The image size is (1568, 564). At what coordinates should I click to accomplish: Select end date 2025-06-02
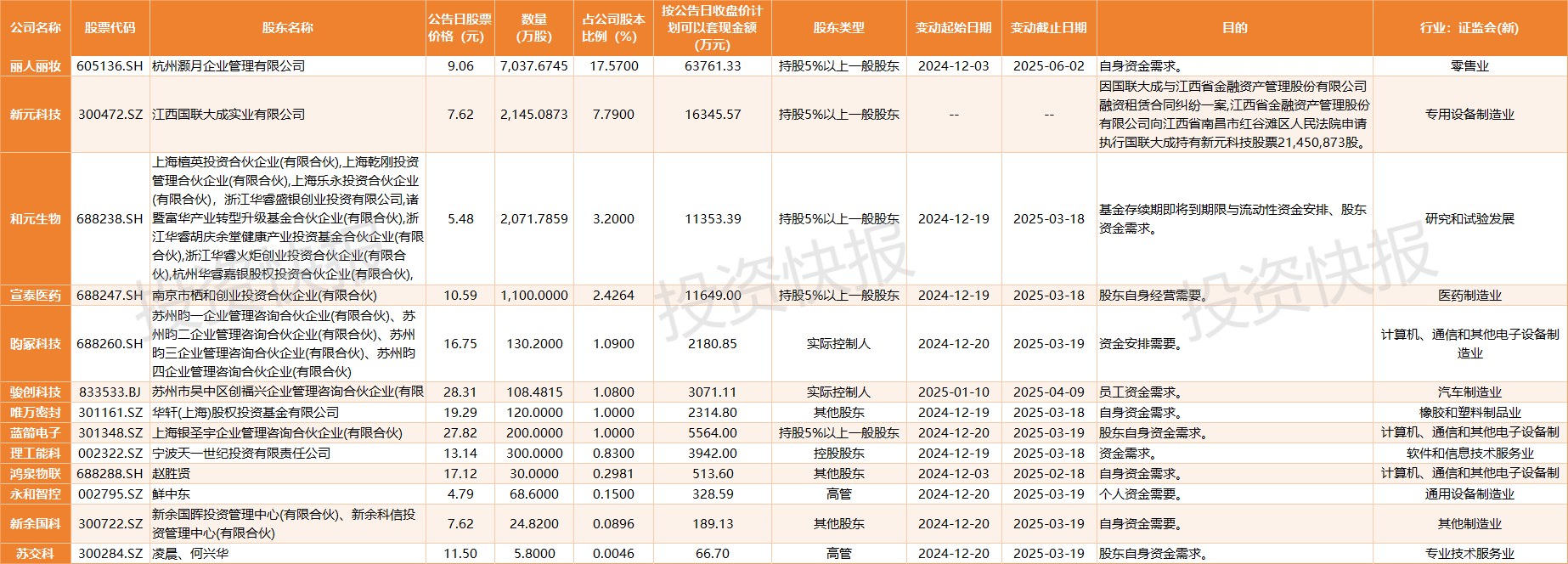[1049, 66]
